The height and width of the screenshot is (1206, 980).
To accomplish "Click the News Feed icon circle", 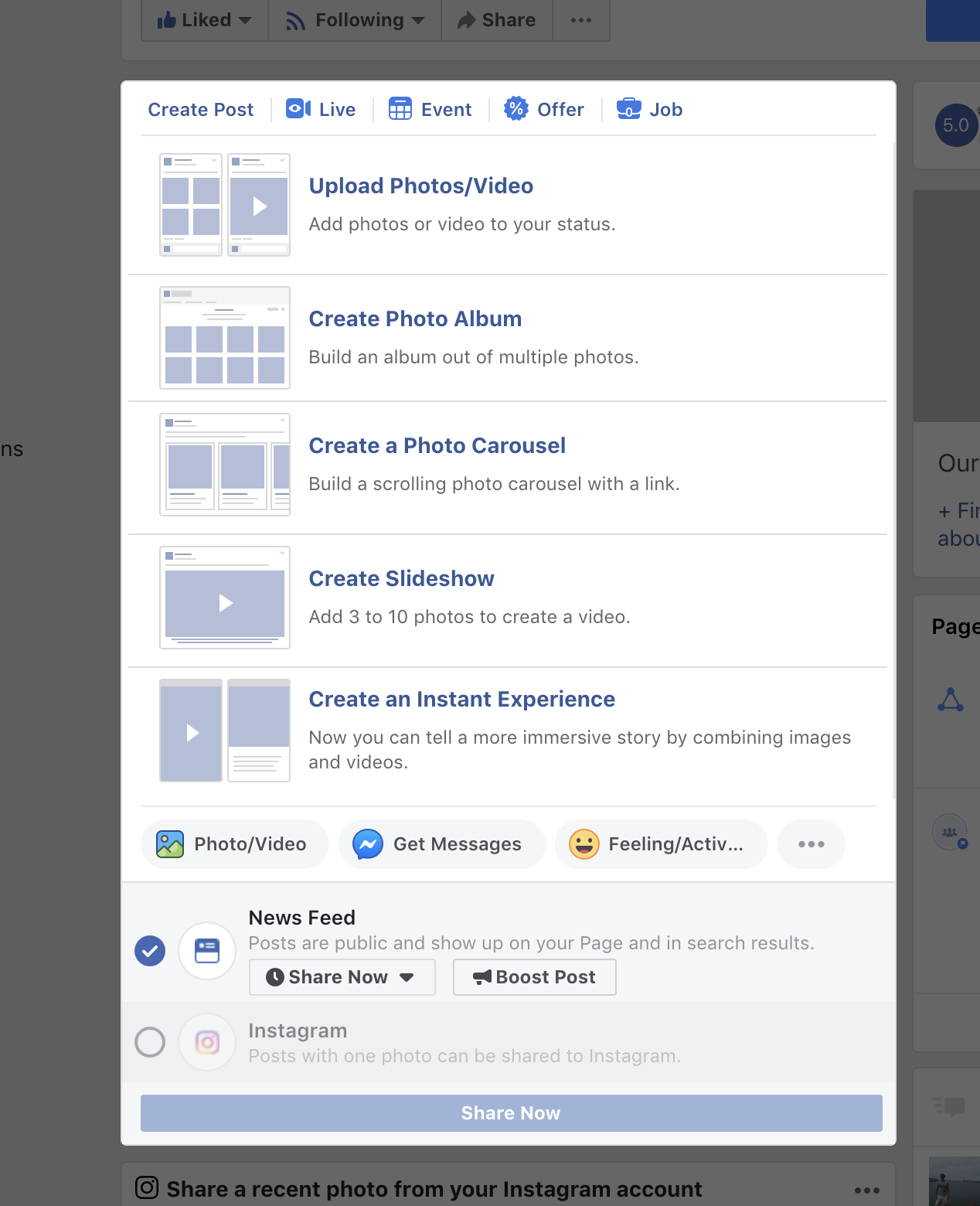I will point(207,951).
